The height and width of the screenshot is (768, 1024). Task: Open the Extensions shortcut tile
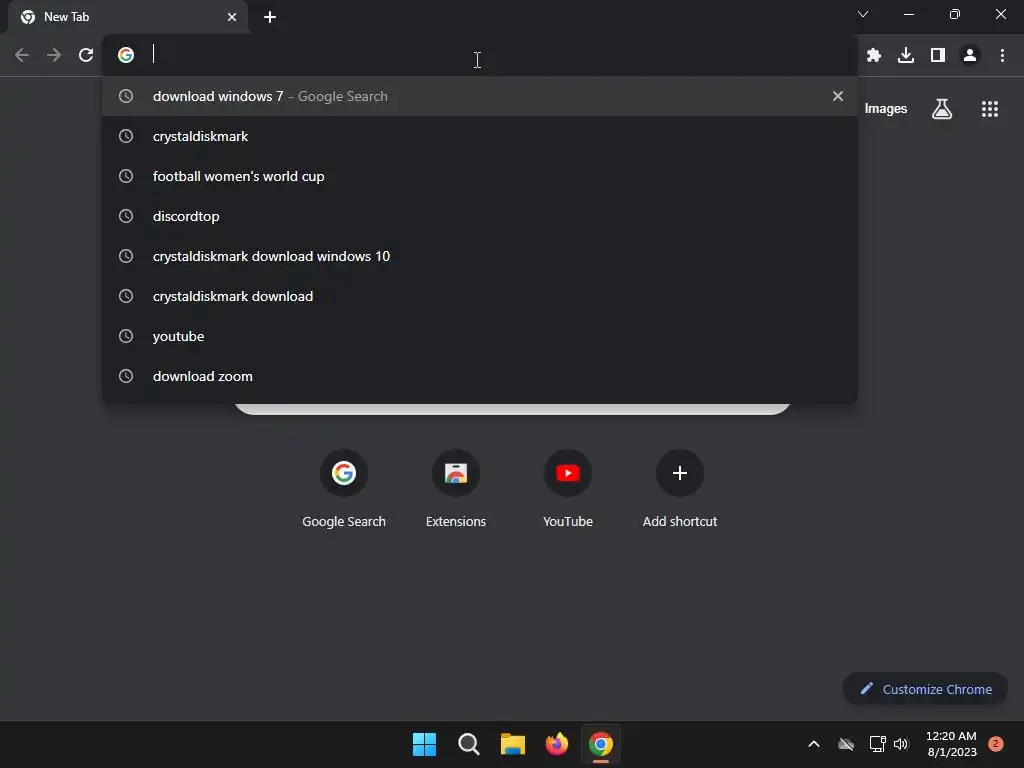(x=456, y=490)
